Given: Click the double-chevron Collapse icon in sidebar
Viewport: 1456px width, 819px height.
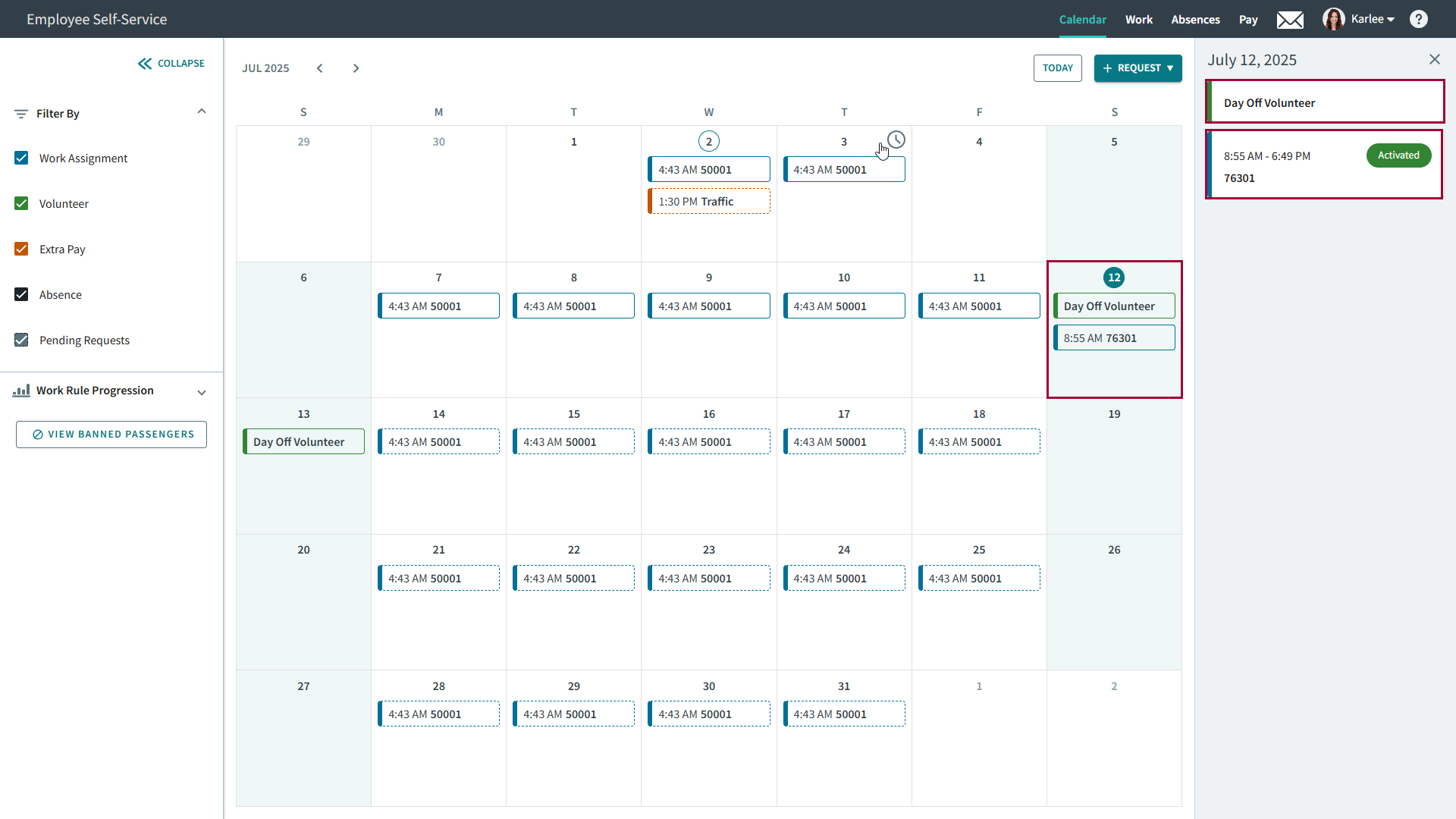Looking at the screenshot, I should click(x=145, y=63).
